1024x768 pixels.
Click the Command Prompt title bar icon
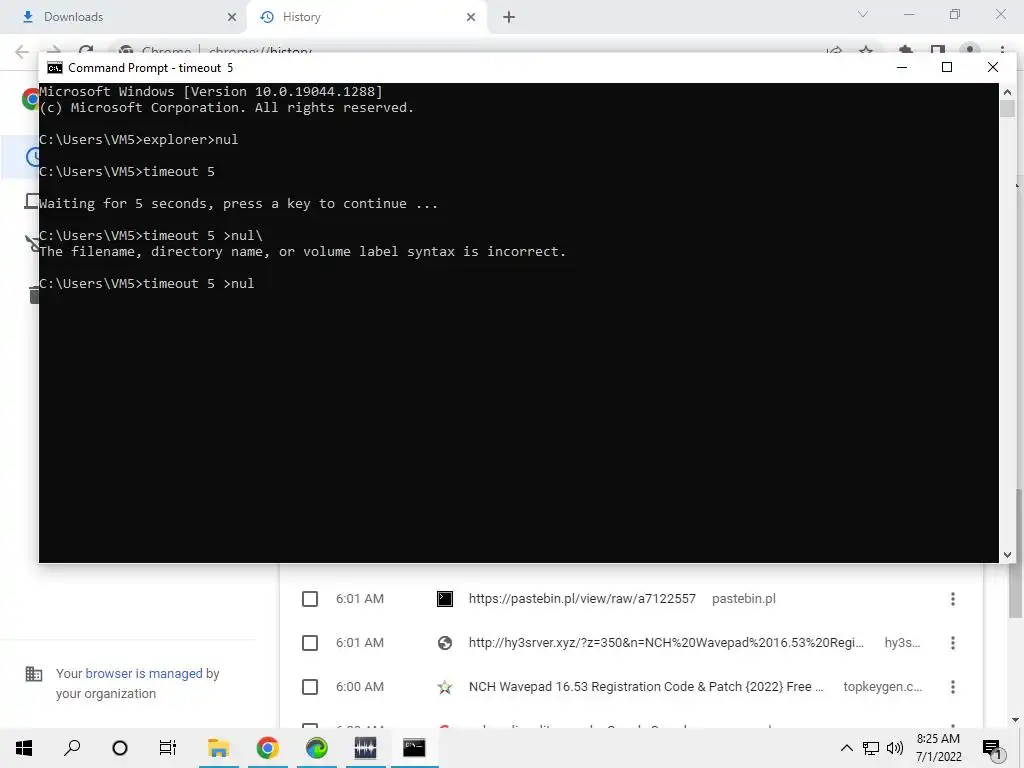55,68
